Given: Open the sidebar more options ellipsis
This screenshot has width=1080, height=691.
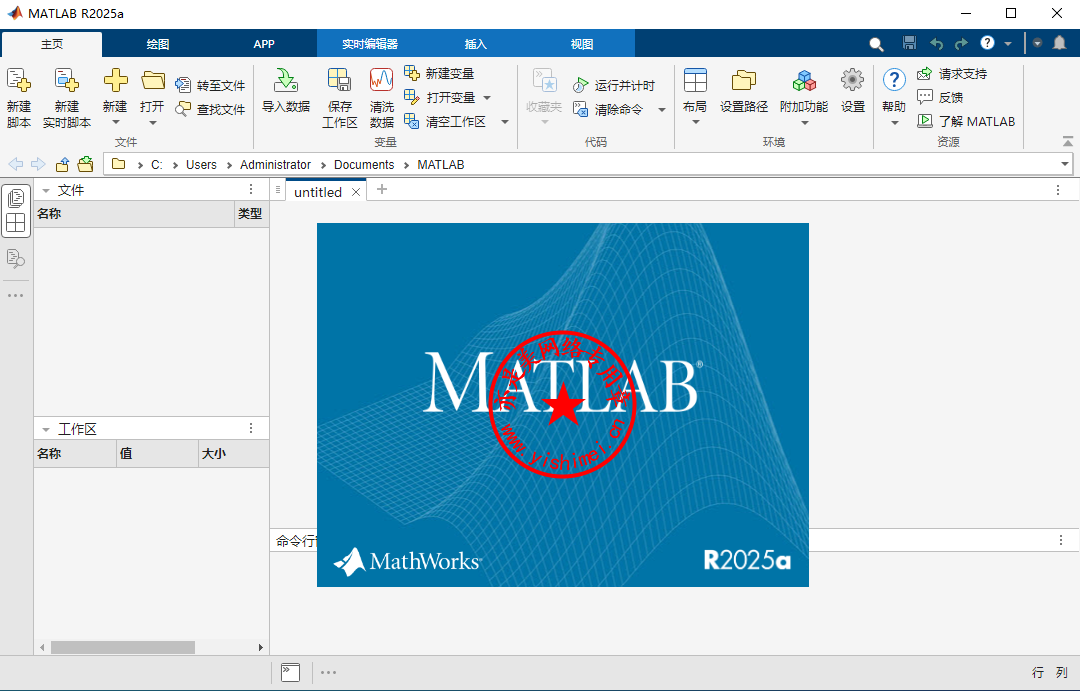Looking at the screenshot, I should 15,296.
